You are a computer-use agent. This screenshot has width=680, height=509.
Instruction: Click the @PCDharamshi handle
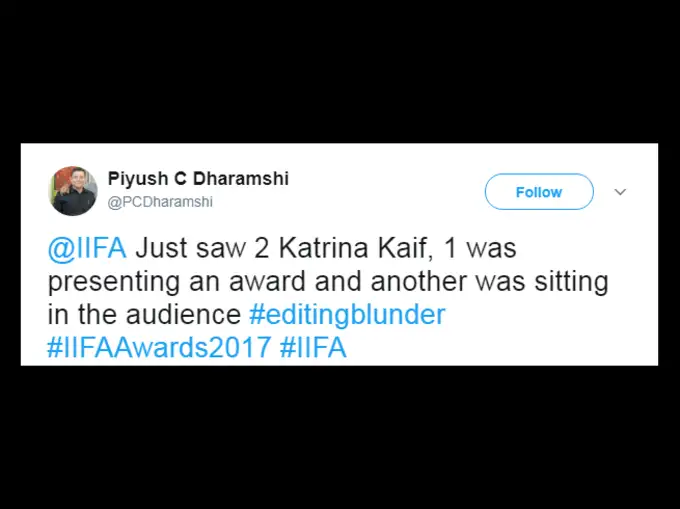(x=160, y=202)
